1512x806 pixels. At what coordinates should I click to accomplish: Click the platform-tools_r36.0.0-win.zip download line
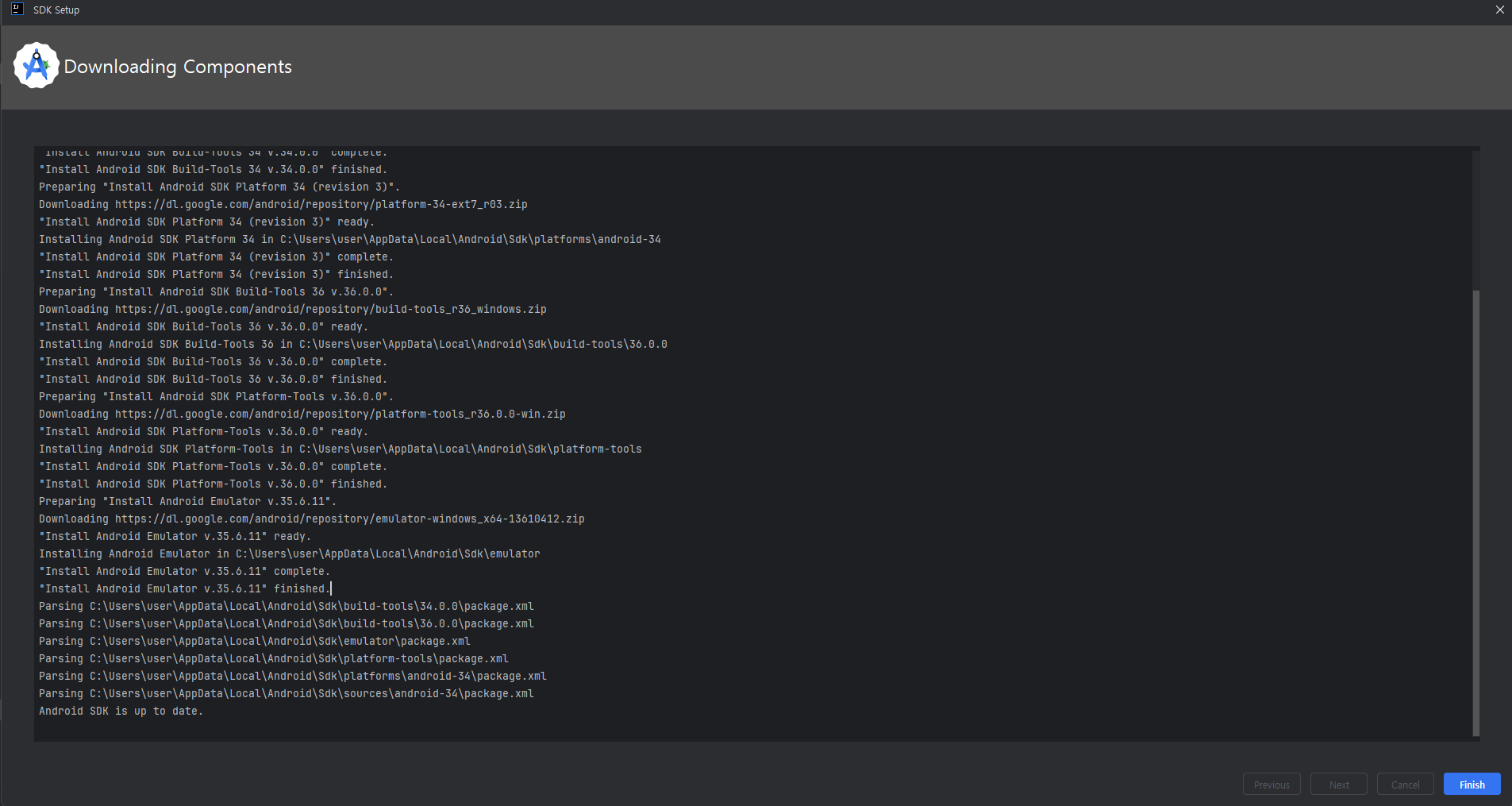pyautogui.click(x=302, y=414)
